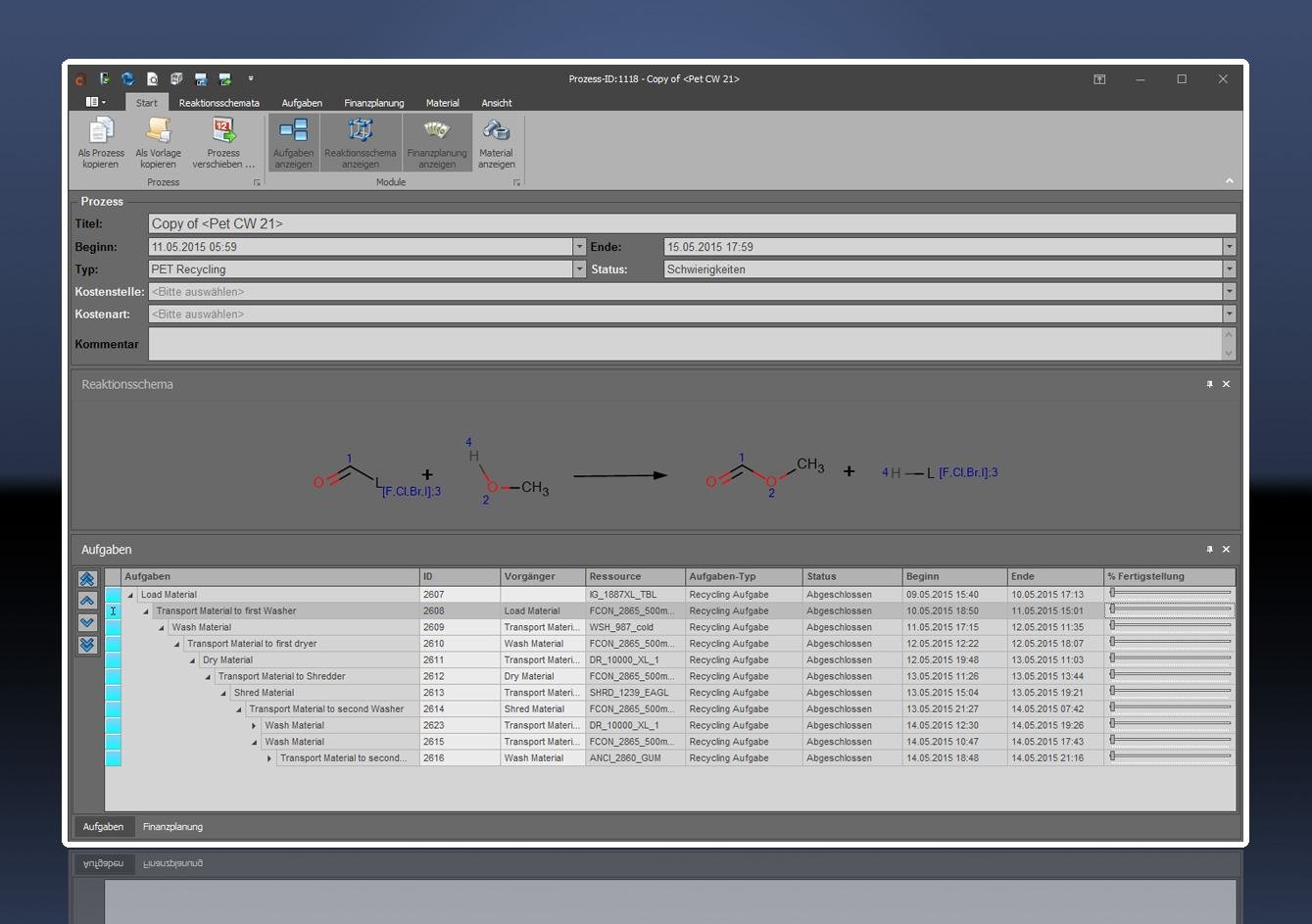
Task: Sort by the ID column header
Action: (460, 577)
